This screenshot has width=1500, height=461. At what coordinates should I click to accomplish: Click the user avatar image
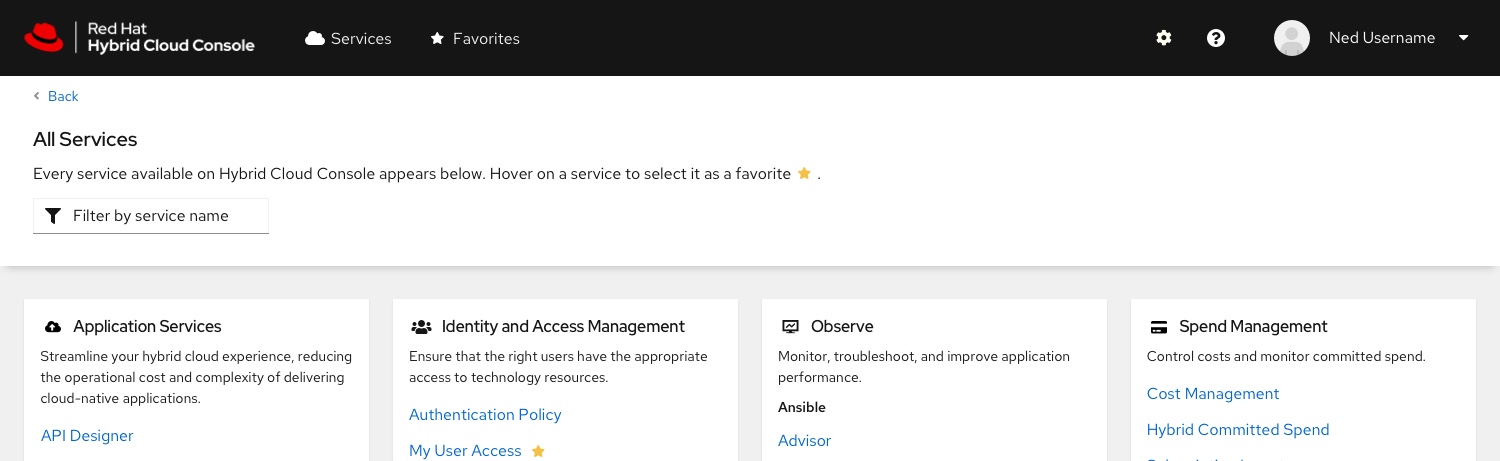[1292, 38]
